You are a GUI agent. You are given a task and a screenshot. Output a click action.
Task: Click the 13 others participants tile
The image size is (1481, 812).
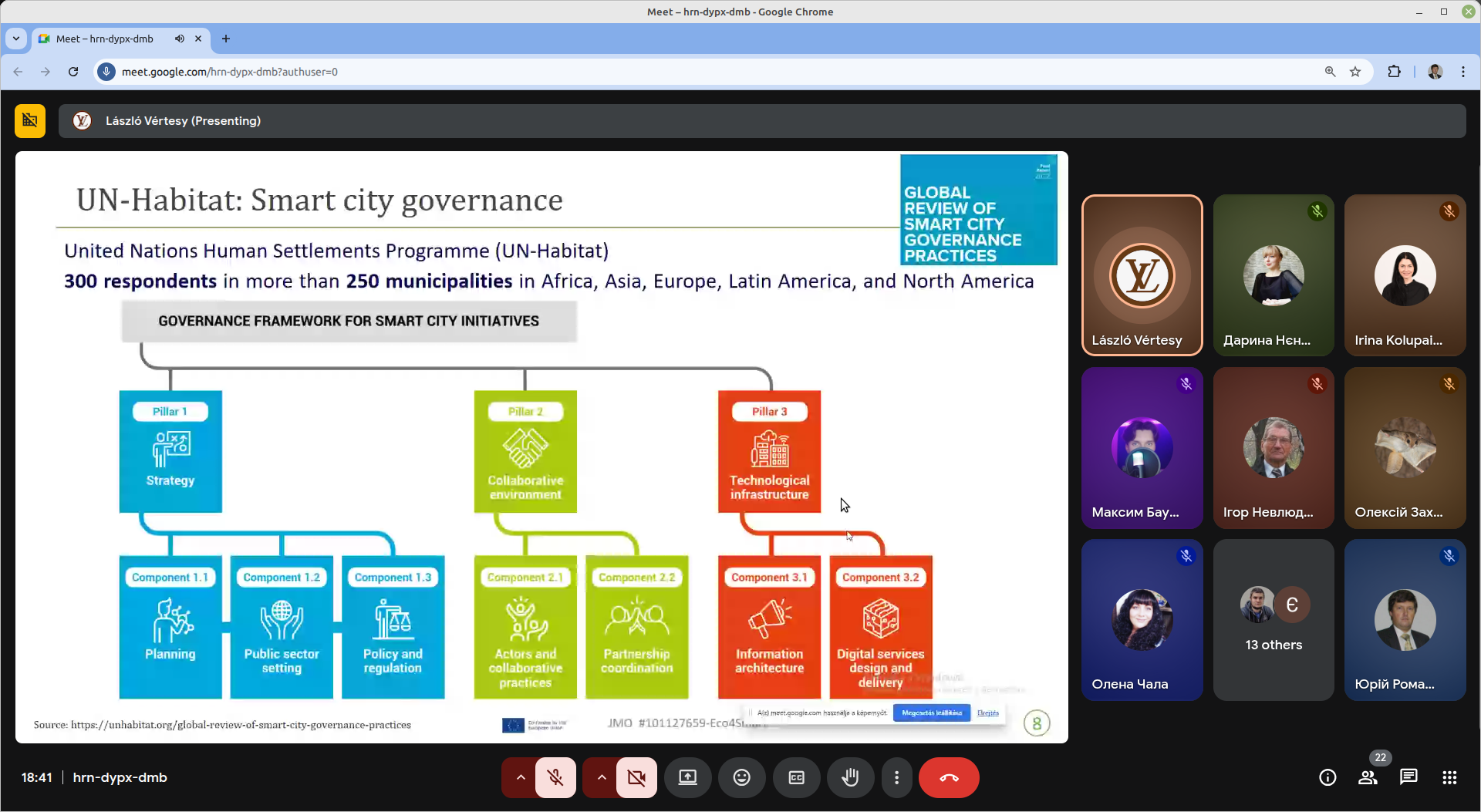1273,620
